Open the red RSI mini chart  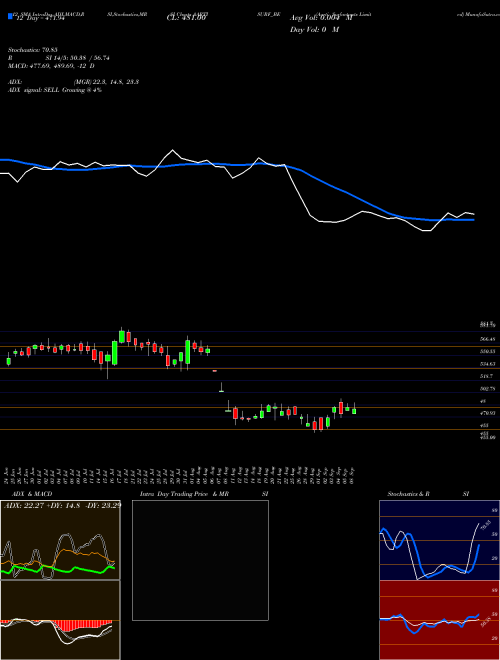(439, 620)
